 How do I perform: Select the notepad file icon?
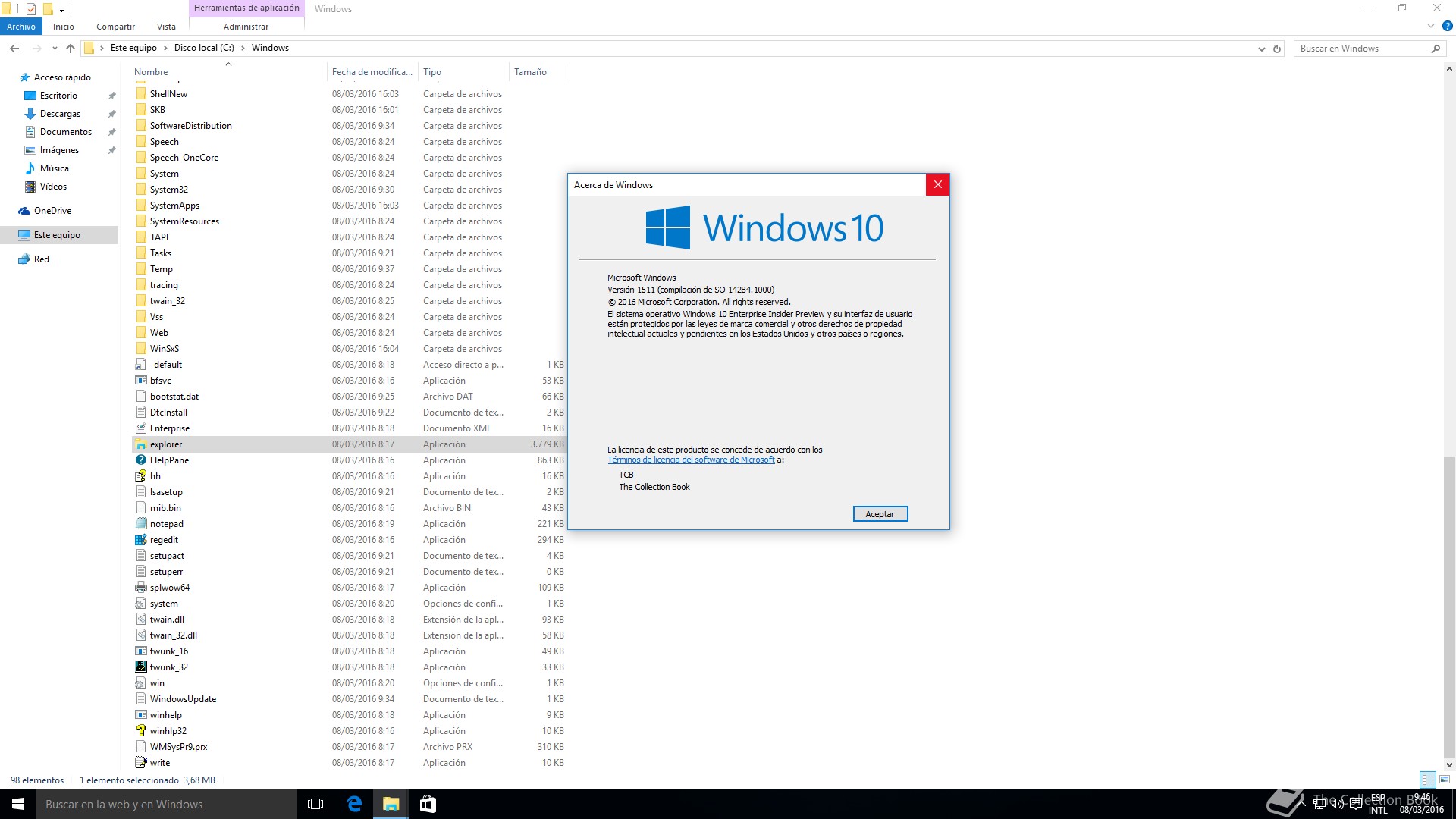pos(141,524)
